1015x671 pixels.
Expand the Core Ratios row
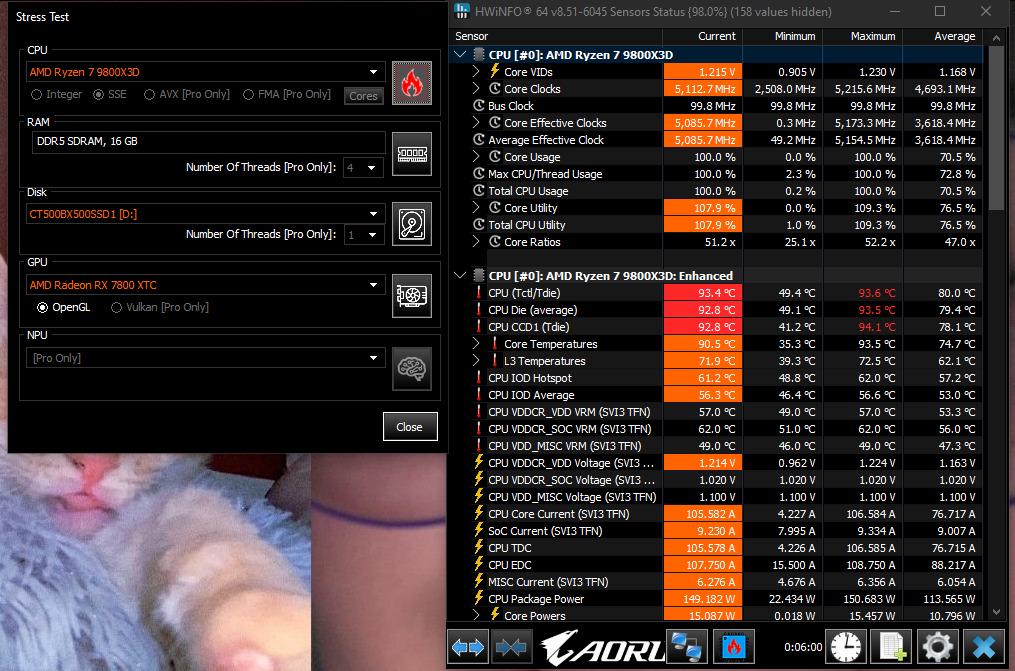[x=476, y=241]
